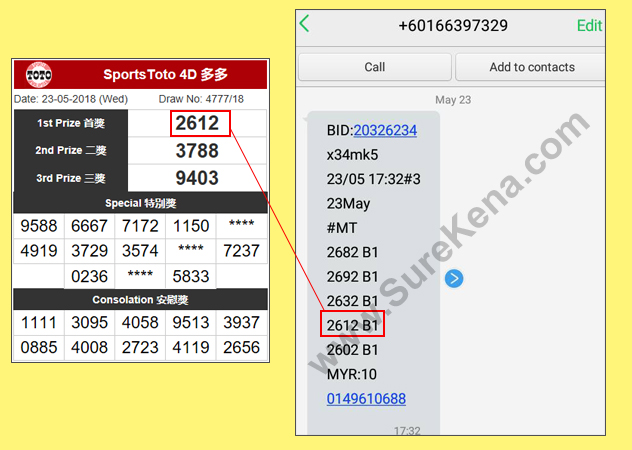Click message line 2692 B1
632x450 pixels.
[x=352, y=277]
